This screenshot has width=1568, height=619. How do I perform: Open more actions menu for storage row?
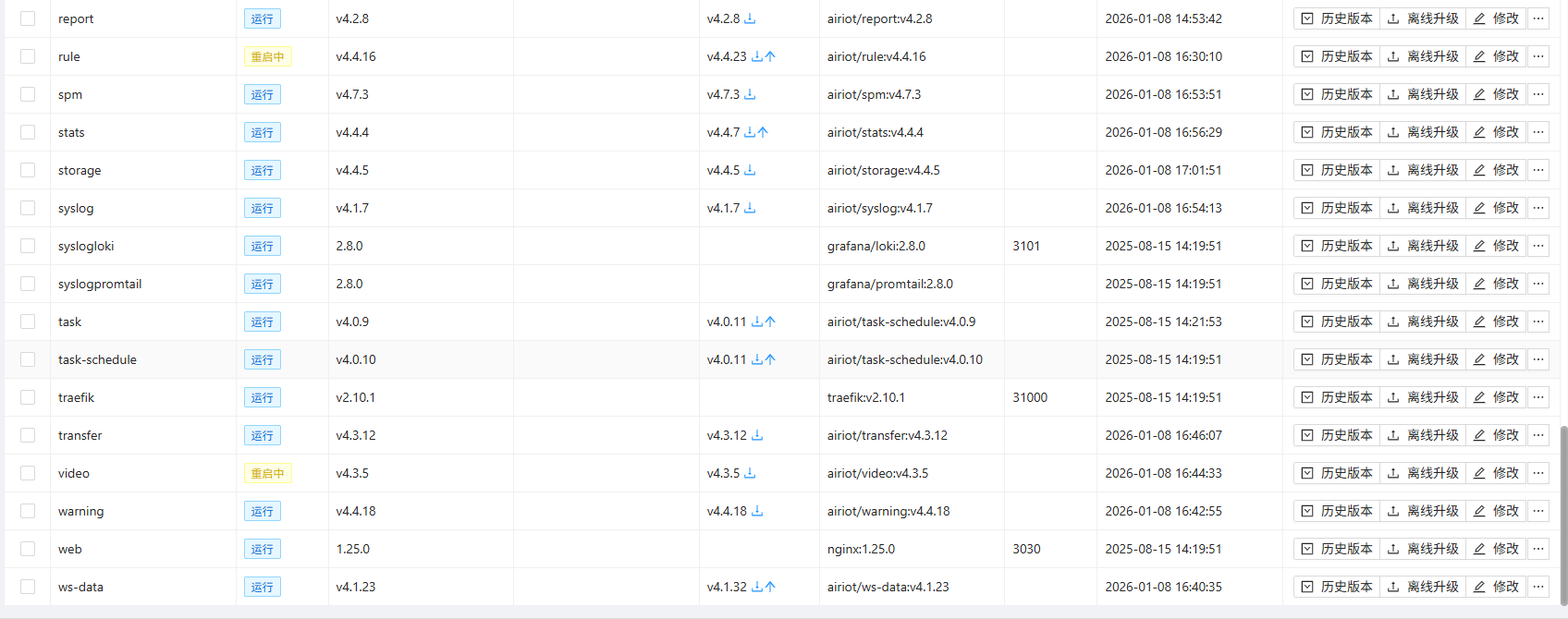(1538, 170)
